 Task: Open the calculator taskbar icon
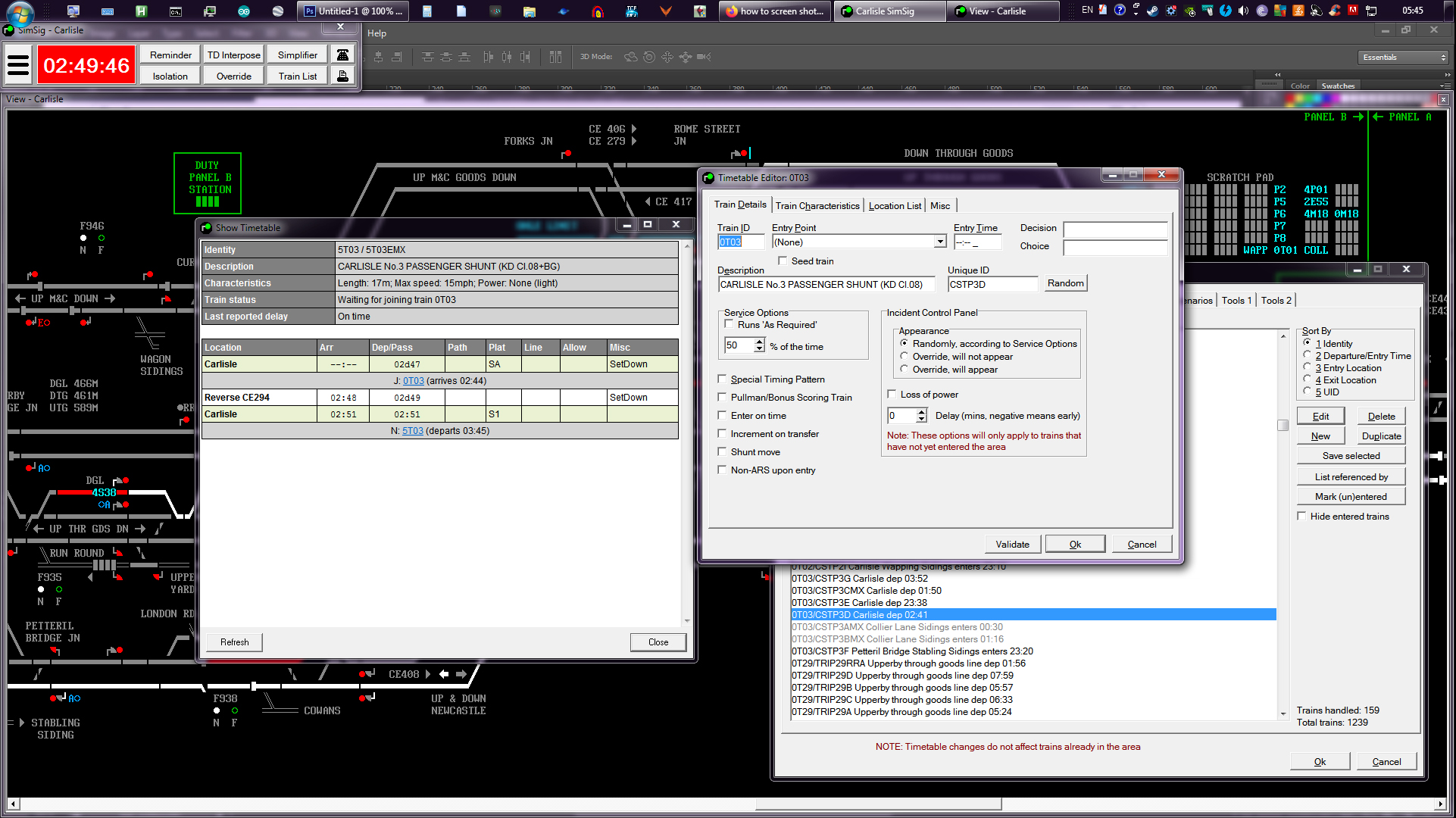coord(426,11)
